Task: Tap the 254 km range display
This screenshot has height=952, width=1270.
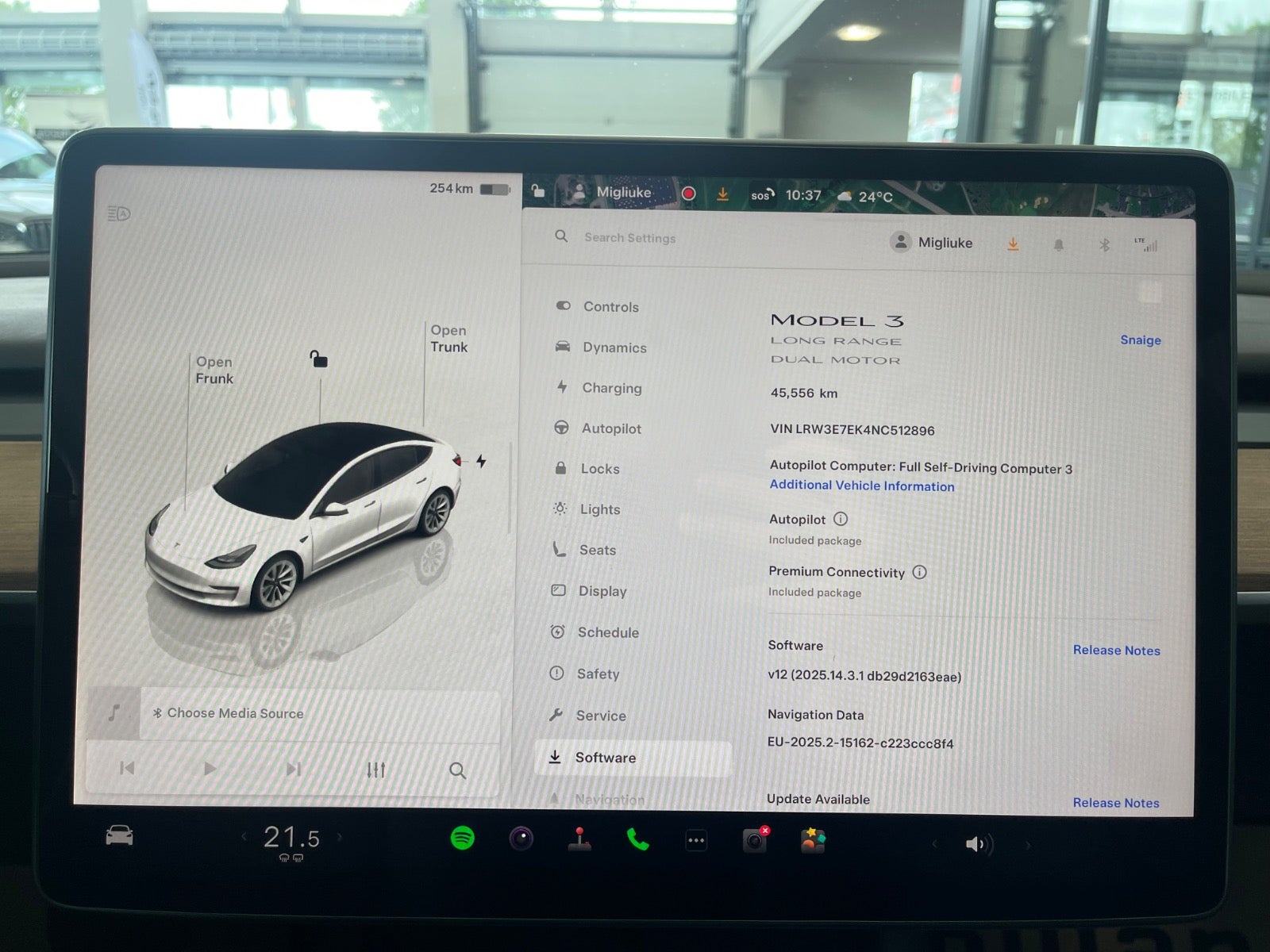Action: coord(451,188)
